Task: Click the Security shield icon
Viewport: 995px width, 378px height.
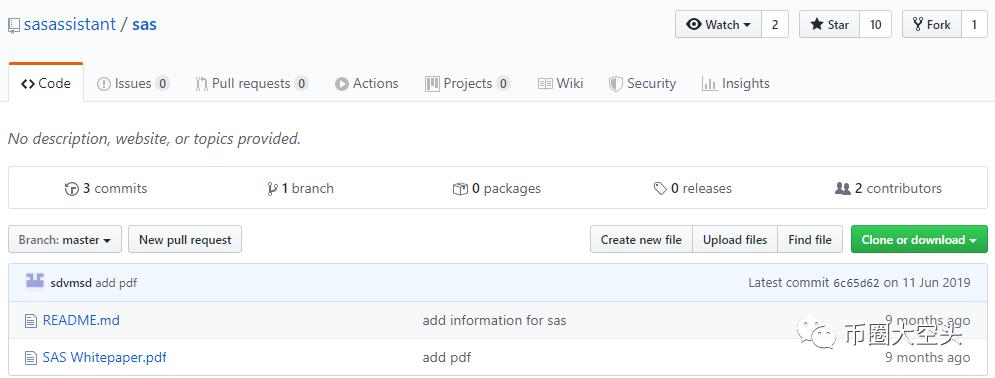Action: click(x=616, y=84)
